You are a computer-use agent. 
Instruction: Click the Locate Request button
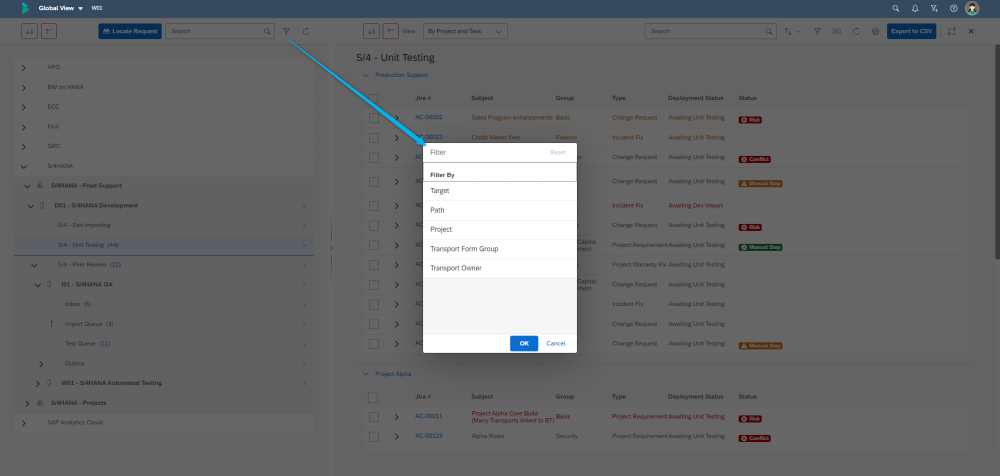[129, 31]
